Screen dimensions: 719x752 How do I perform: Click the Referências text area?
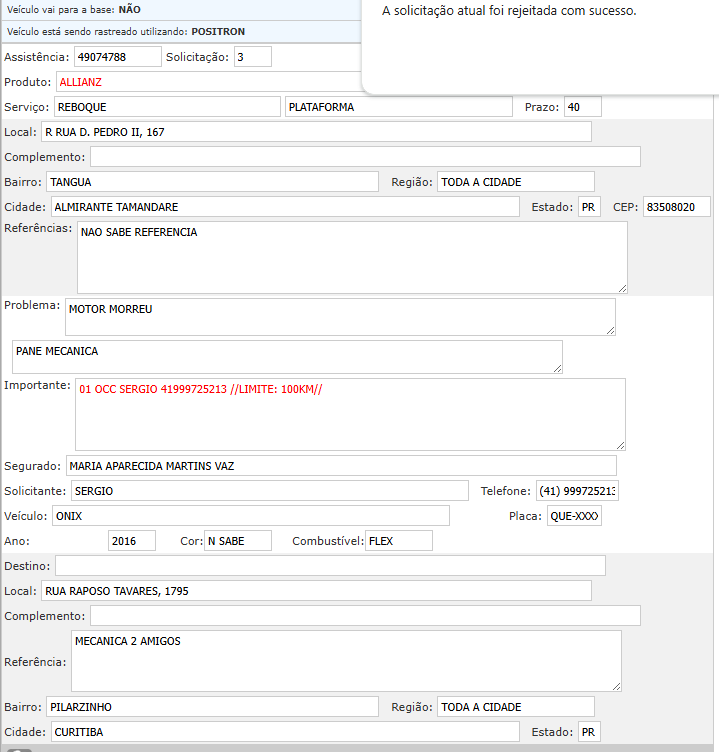coord(352,257)
